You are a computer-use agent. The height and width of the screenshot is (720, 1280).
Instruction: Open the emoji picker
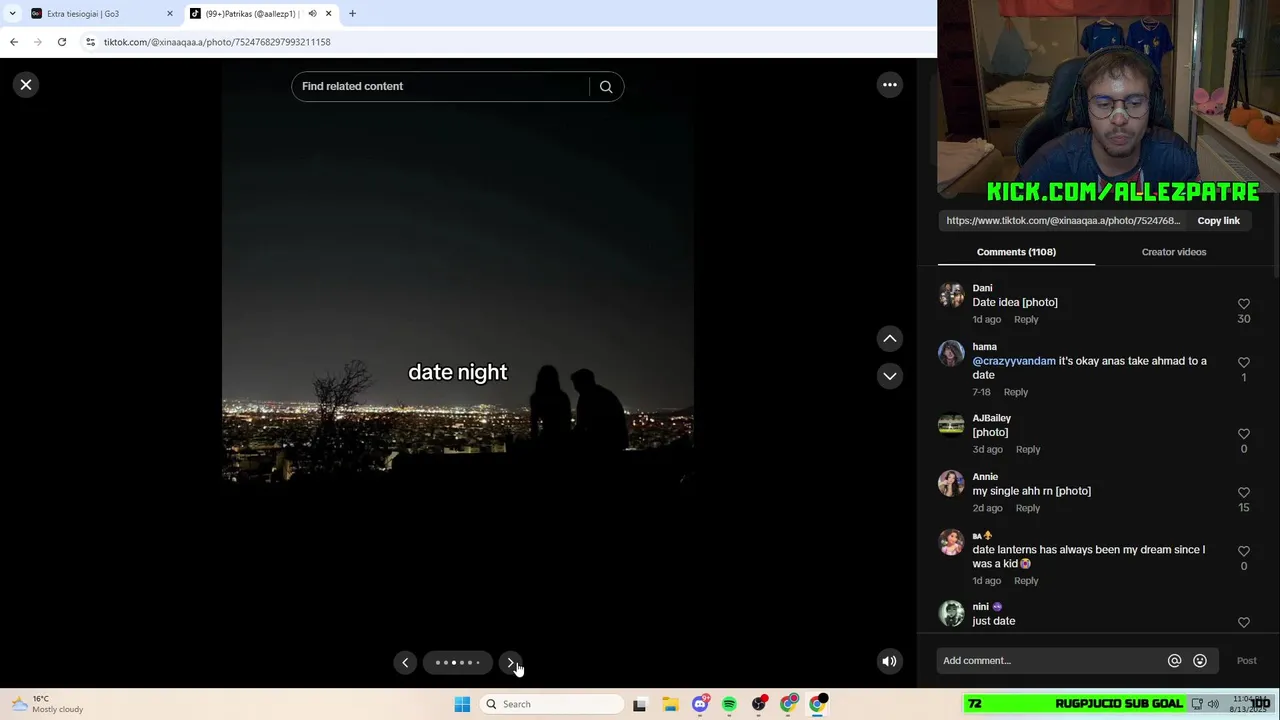tap(1200, 661)
